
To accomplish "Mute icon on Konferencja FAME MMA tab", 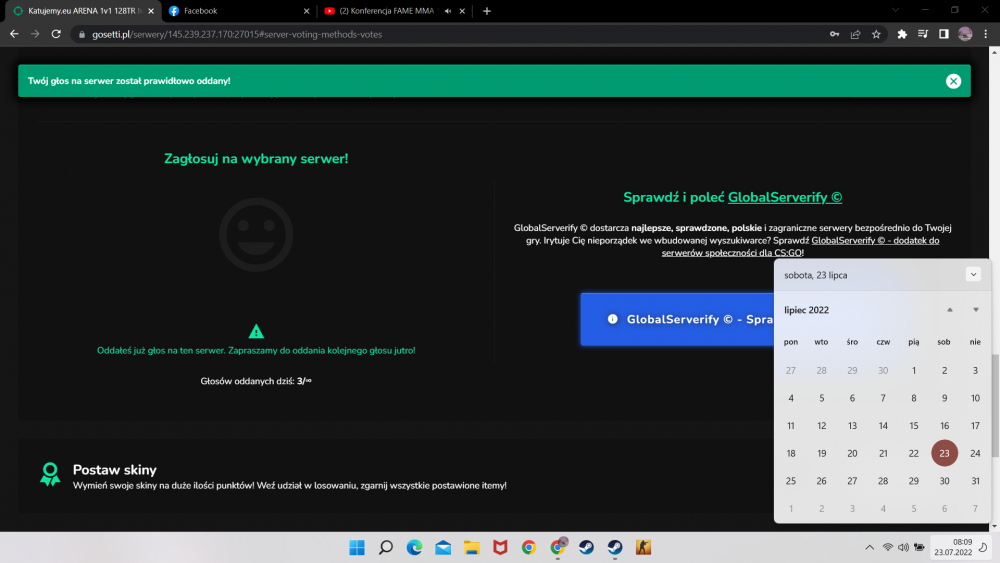I will 448,11.
